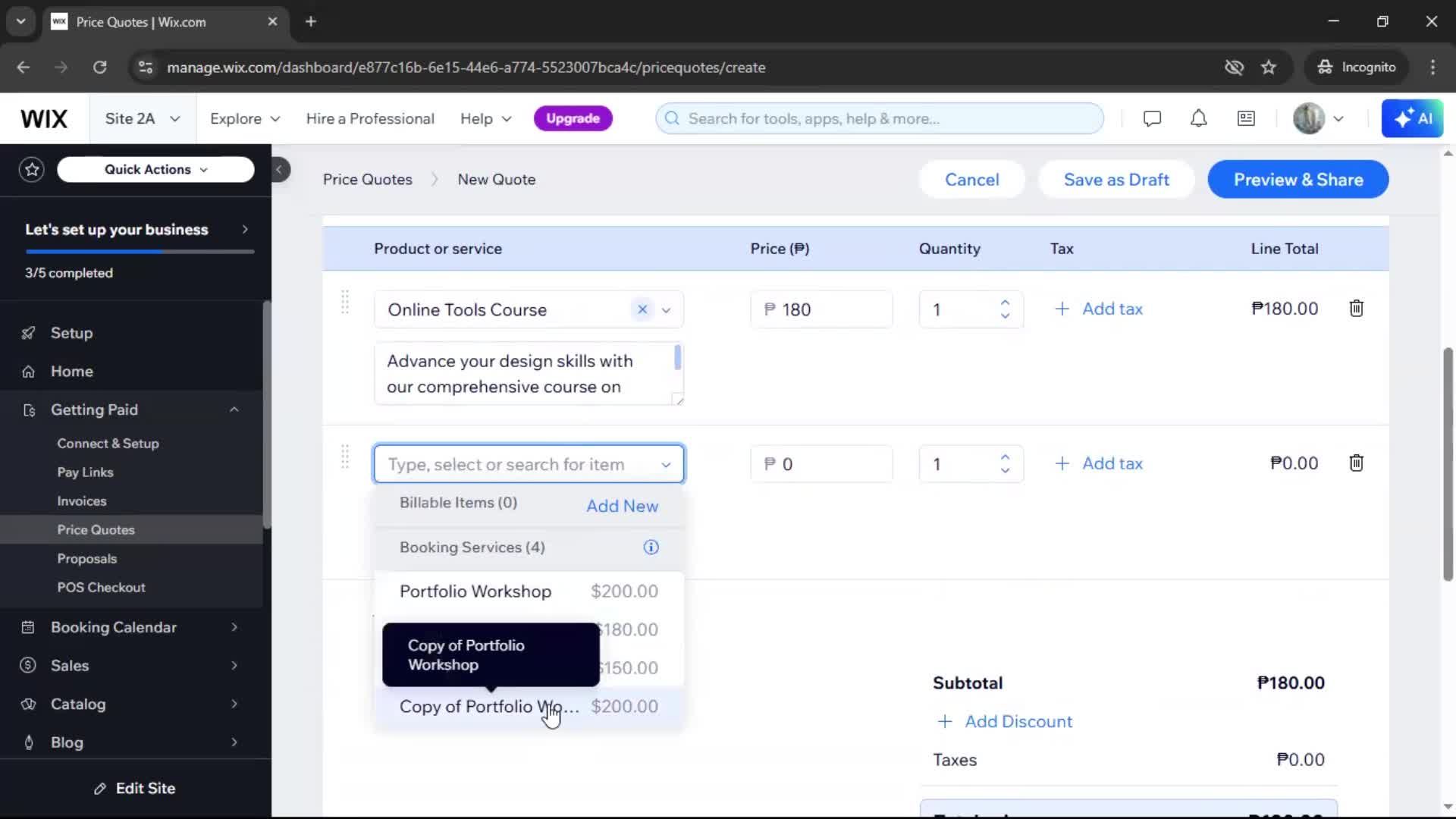Viewport: 1456px width, 819px height.
Task: Open the news feed icon in header
Action: [x=1246, y=118]
